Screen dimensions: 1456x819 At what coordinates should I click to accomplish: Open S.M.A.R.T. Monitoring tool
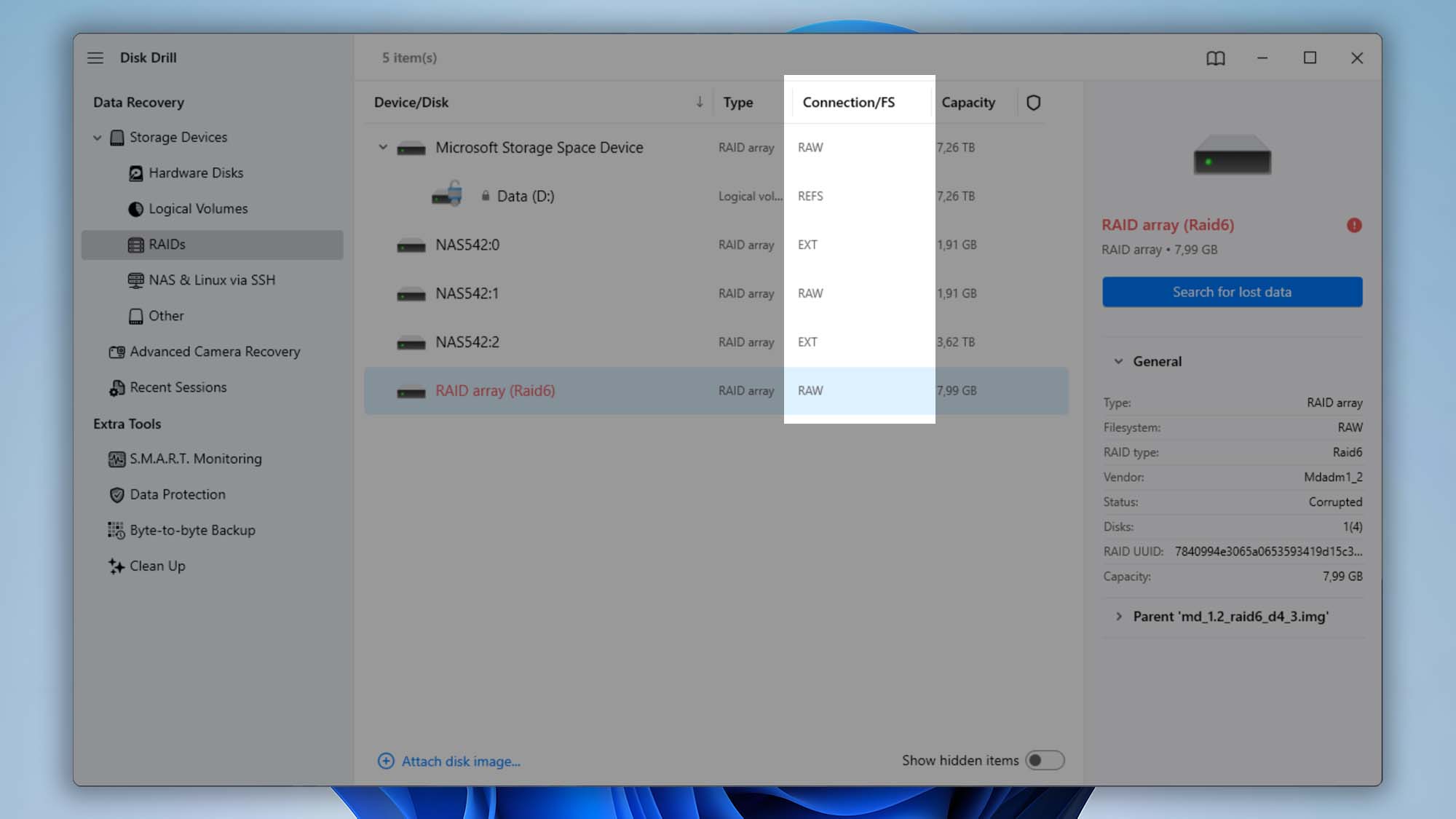click(195, 459)
